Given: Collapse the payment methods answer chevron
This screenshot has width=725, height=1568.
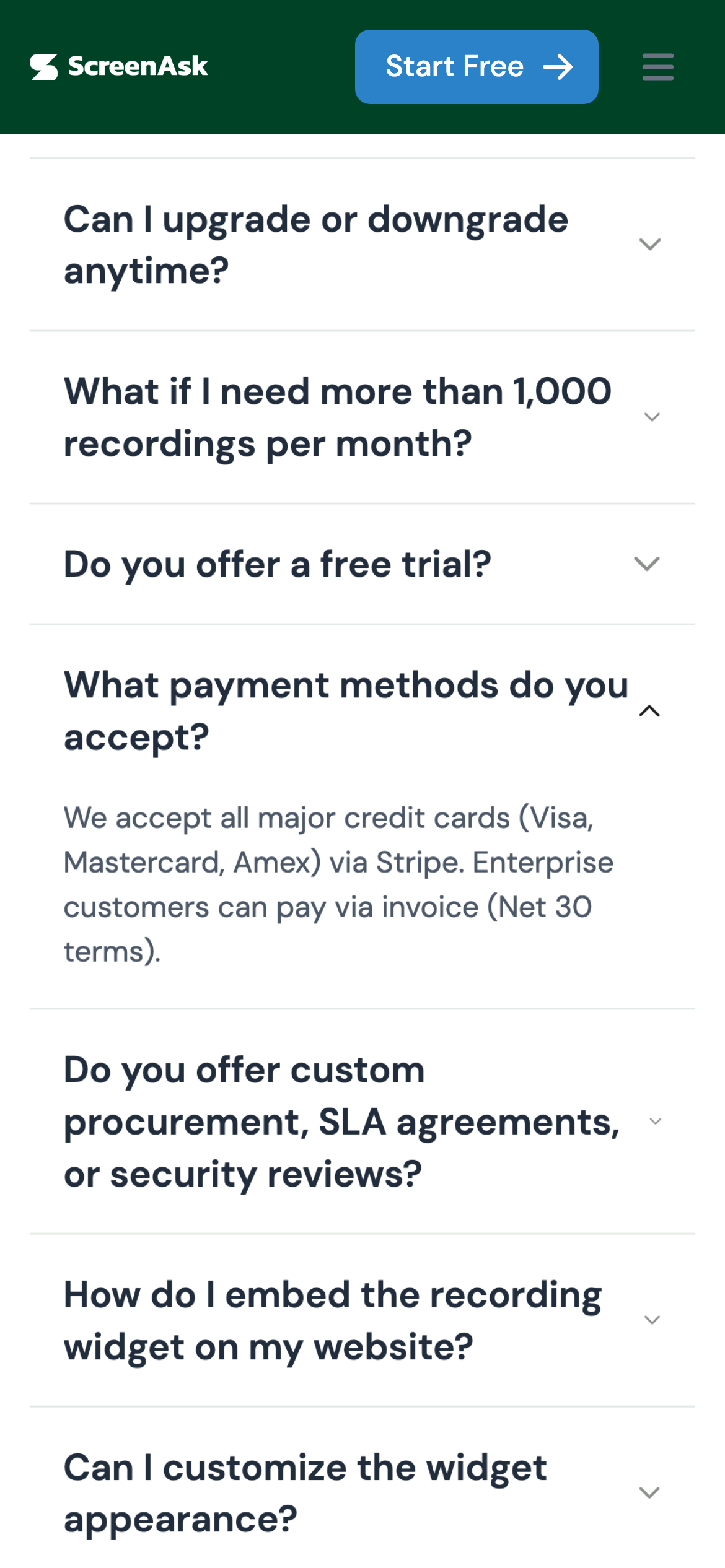Looking at the screenshot, I should [x=649, y=711].
